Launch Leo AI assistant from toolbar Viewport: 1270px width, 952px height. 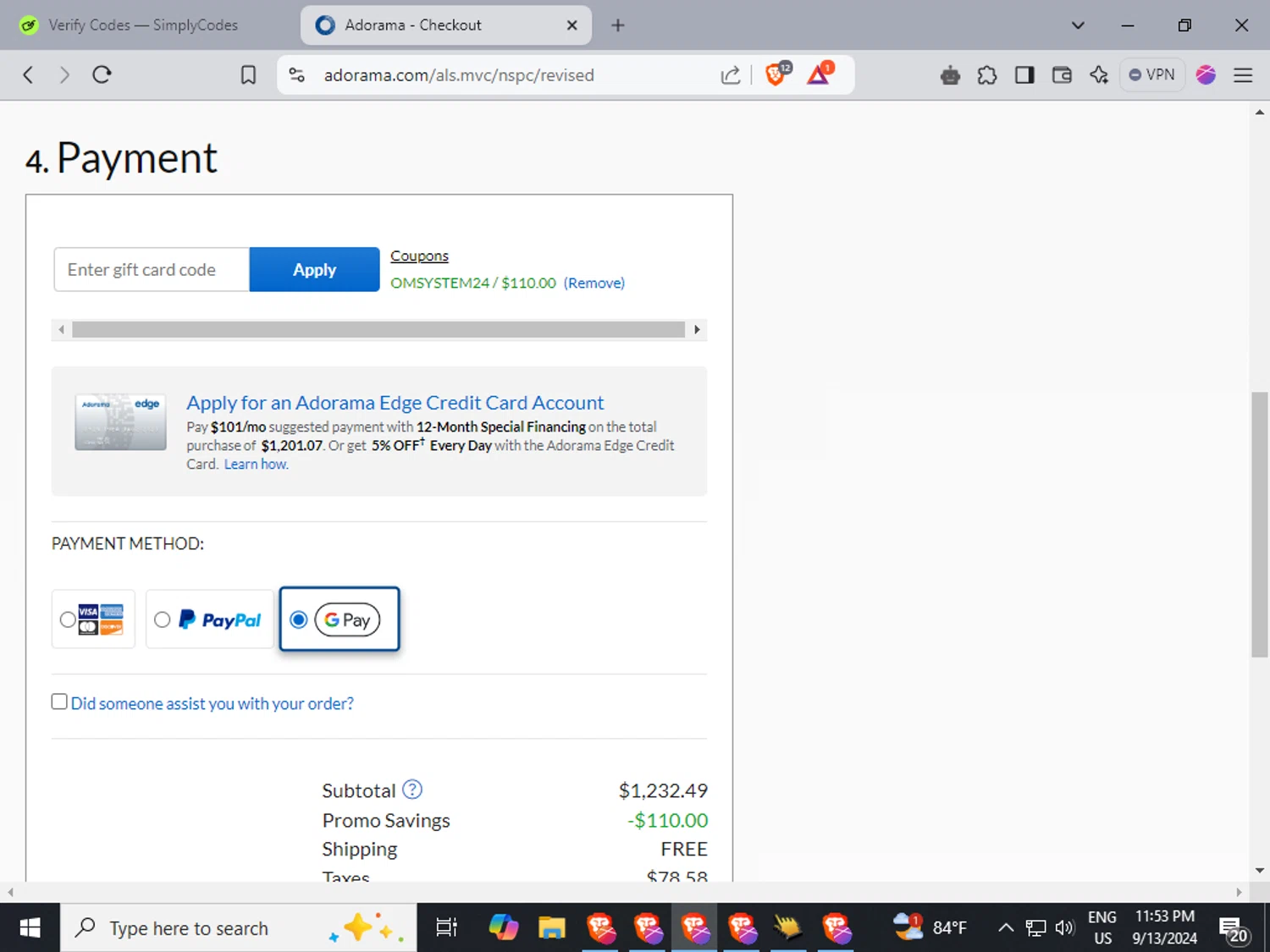coord(1099,75)
